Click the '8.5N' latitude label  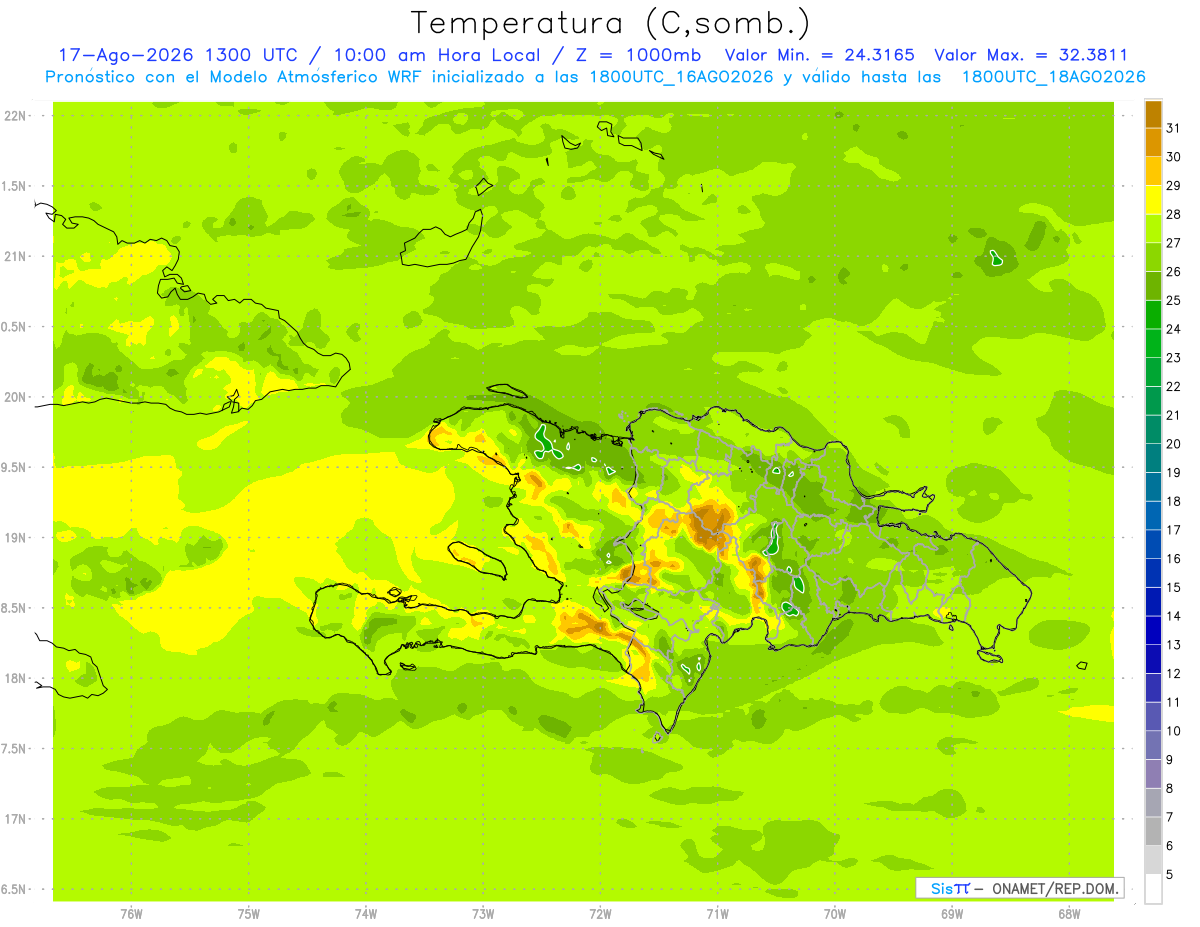click(15, 608)
